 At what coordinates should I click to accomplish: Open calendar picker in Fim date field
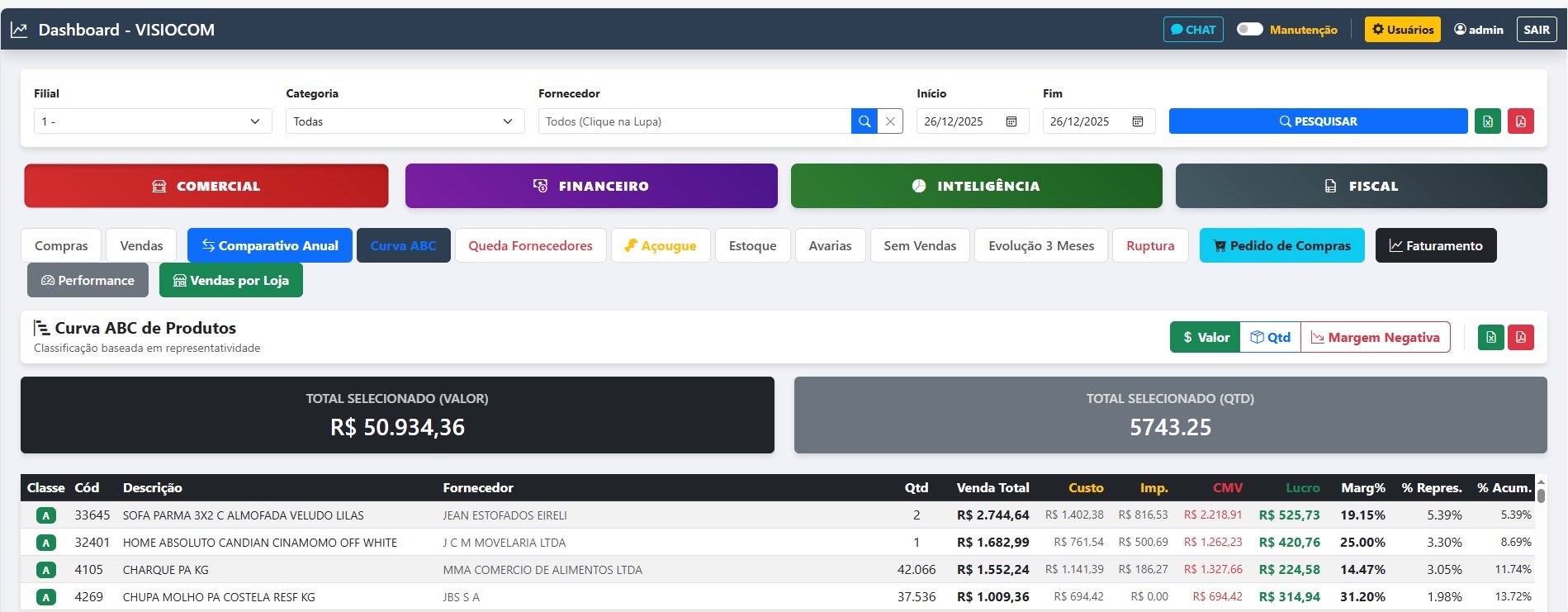point(1138,121)
